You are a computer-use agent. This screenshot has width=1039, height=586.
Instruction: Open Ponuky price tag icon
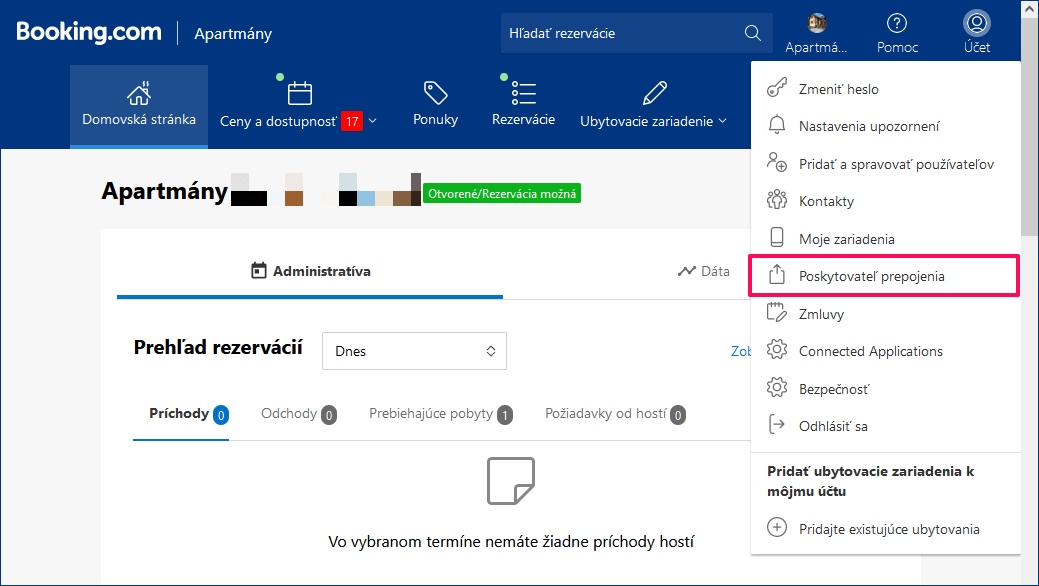pyautogui.click(x=435, y=94)
